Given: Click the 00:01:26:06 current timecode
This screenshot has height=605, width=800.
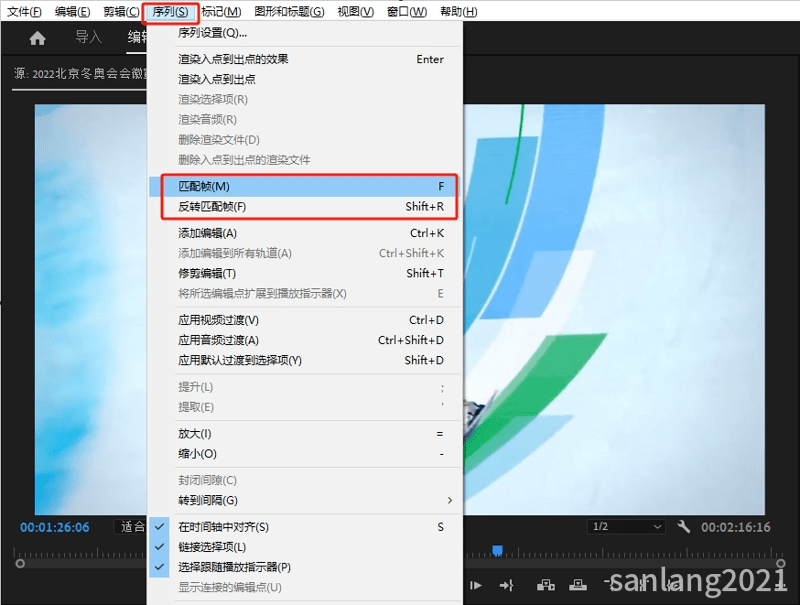Looking at the screenshot, I should [55, 527].
